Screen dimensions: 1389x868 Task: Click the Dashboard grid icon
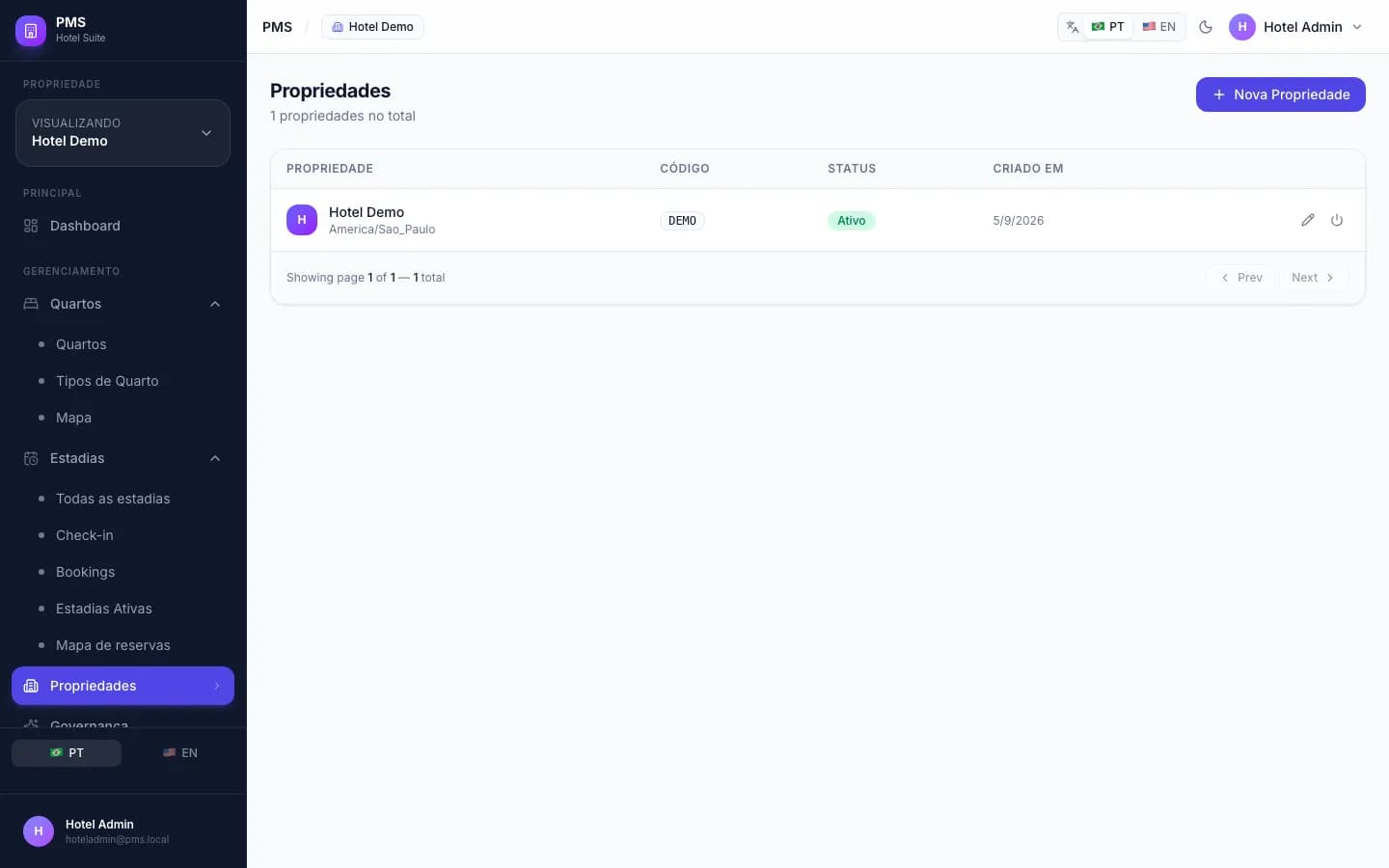click(x=31, y=226)
